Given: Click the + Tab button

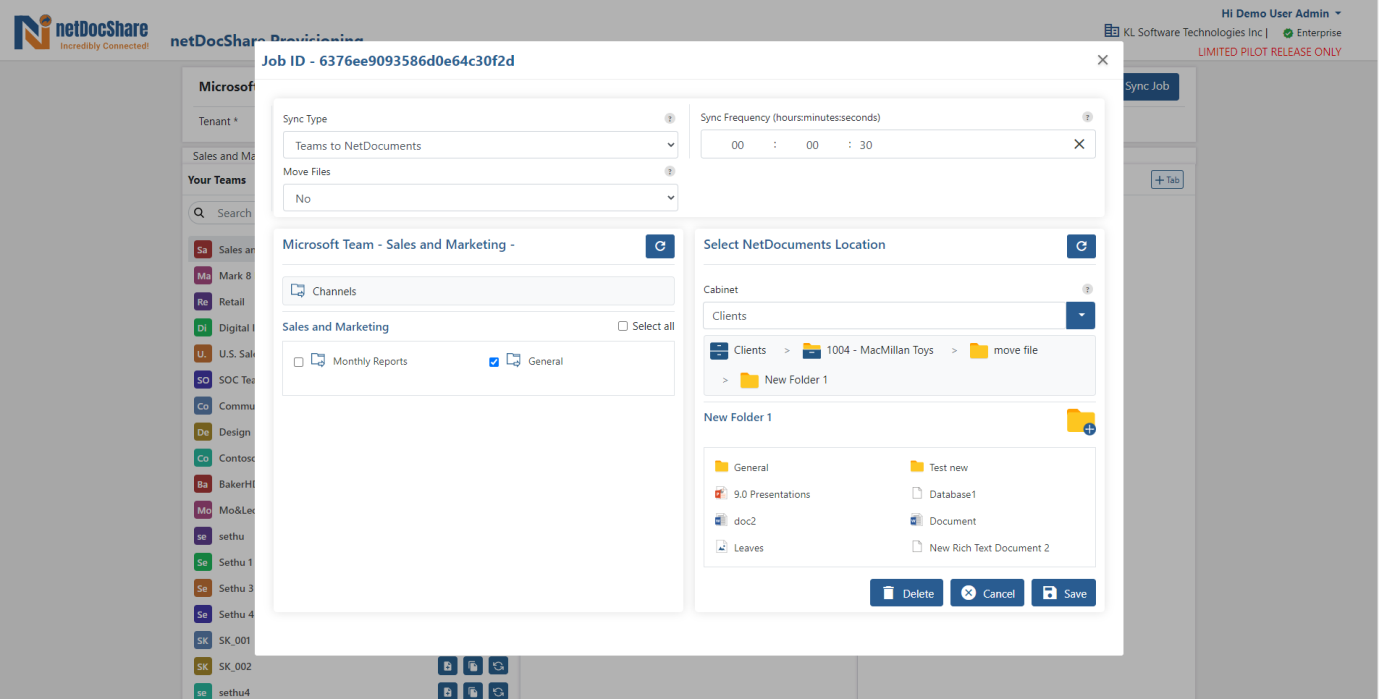Looking at the screenshot, I should (x=1168, y=180).
